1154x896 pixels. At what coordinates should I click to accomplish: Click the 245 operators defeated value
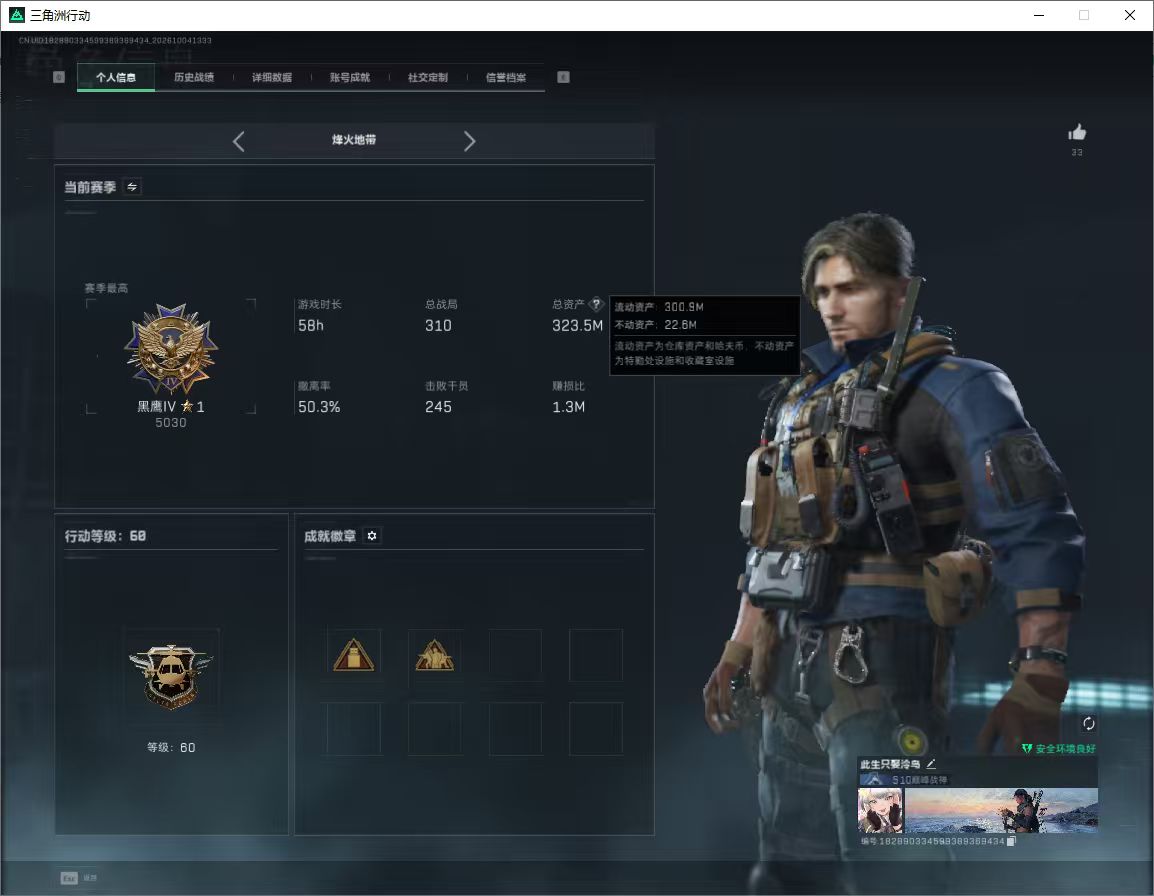pos(438,407)
